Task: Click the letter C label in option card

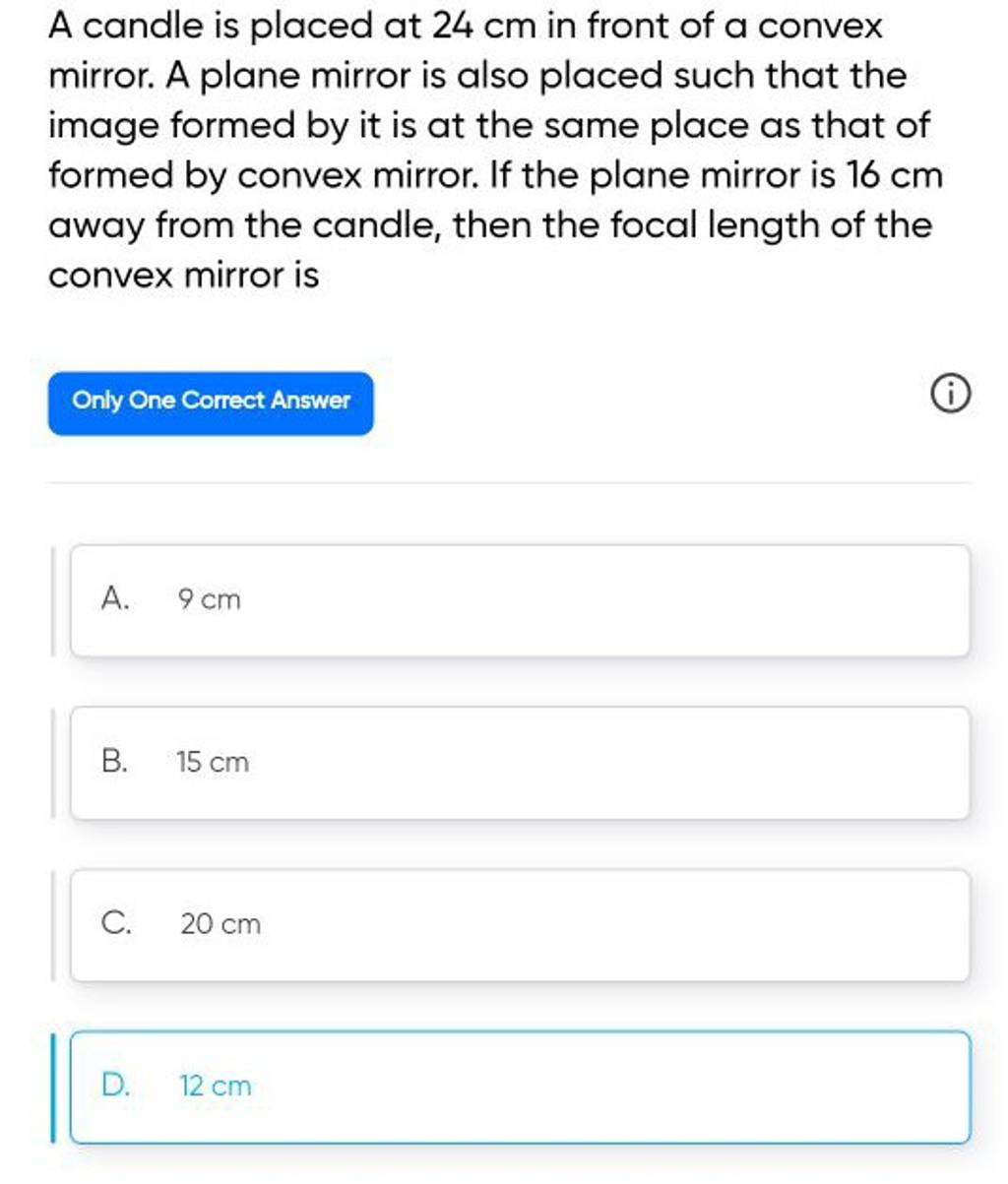Action: point(115,921)
